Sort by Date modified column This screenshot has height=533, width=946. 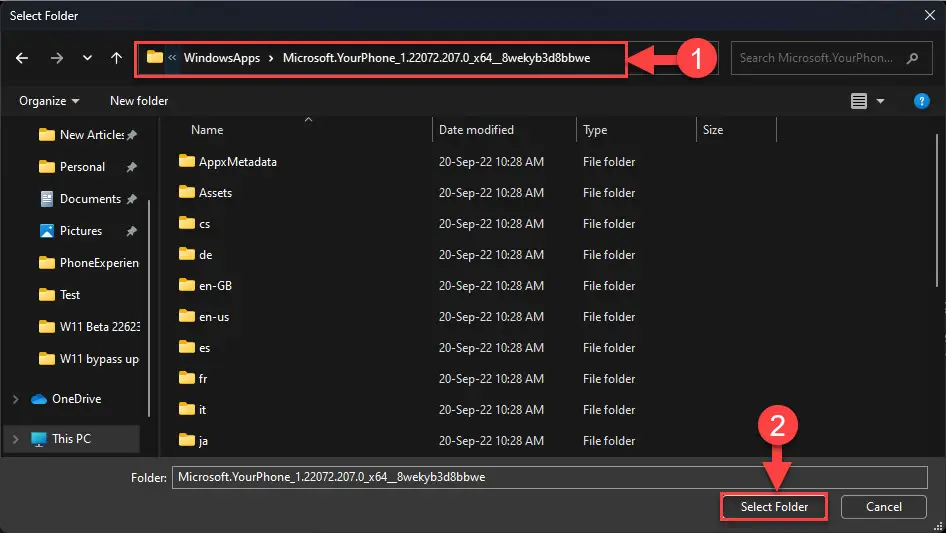click(476, 130)
